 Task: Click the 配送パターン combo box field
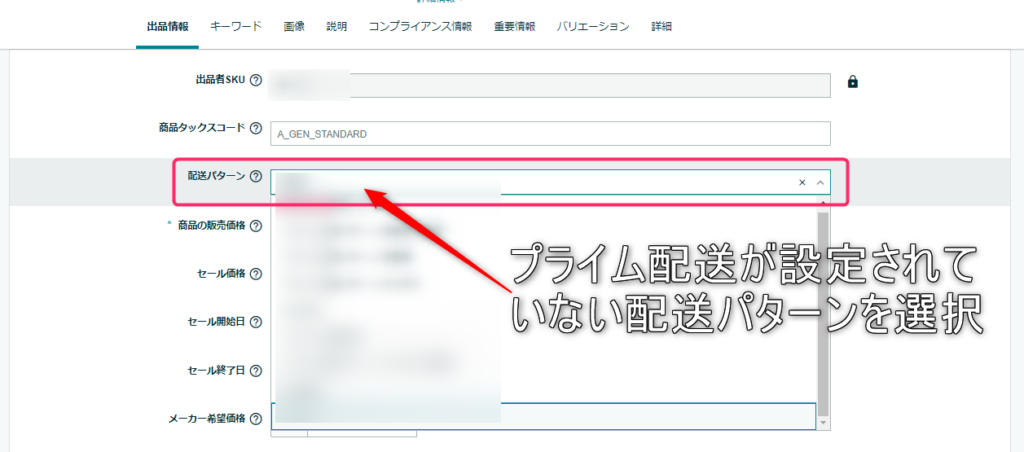coord(550,182)
